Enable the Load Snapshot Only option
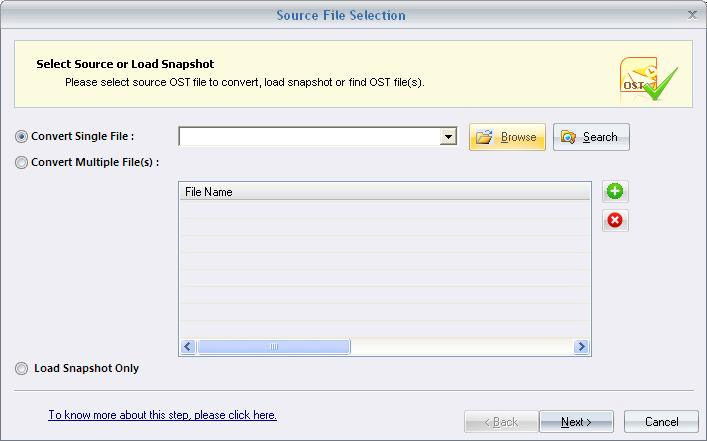This screenshot has height=441, width=707. (22, 368)
